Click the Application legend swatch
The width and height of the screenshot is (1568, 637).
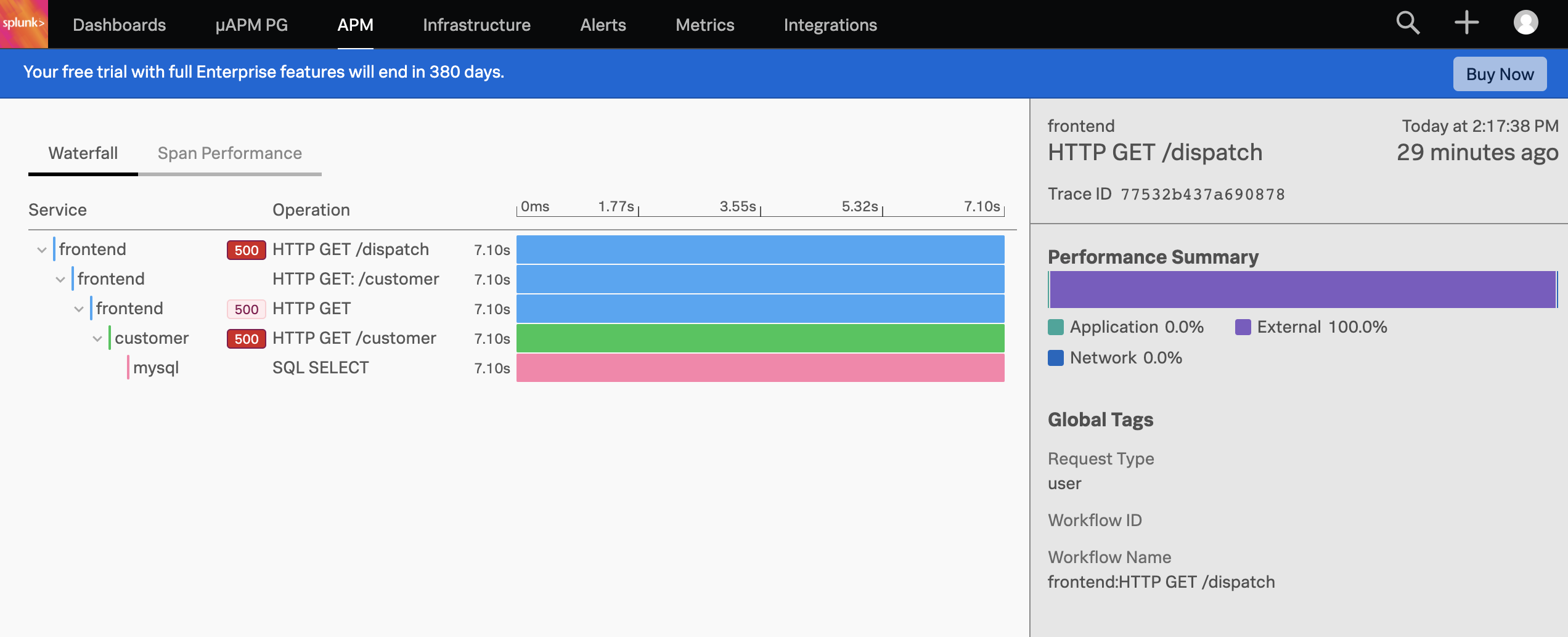click(x=1056, y=327)
